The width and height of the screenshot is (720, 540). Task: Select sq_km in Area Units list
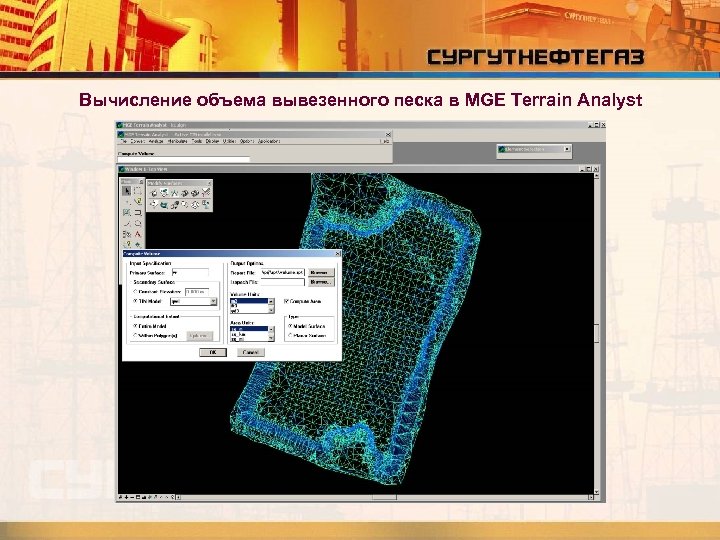point(249,334)
